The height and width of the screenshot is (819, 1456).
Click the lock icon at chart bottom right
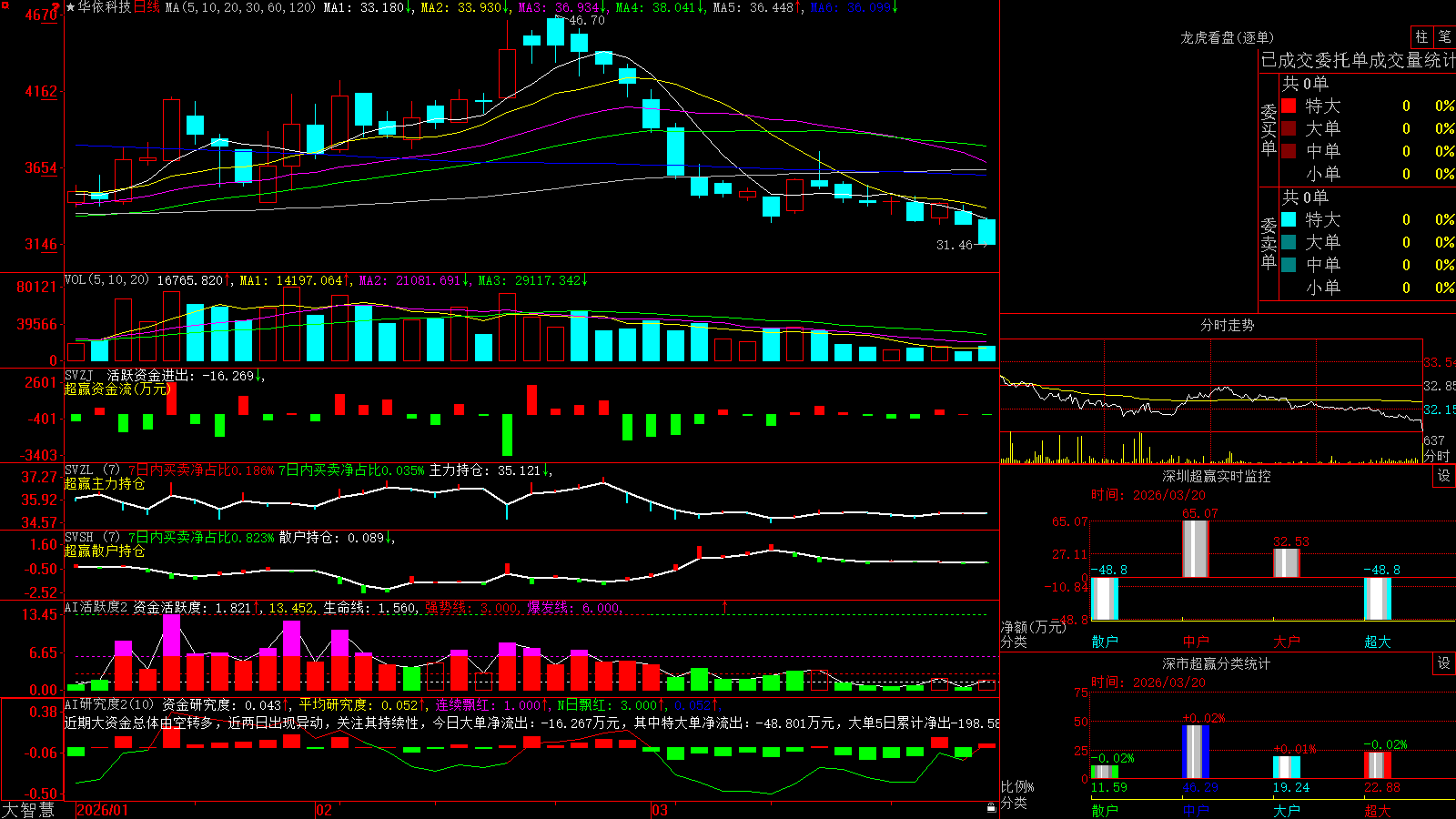pos(991,808)
